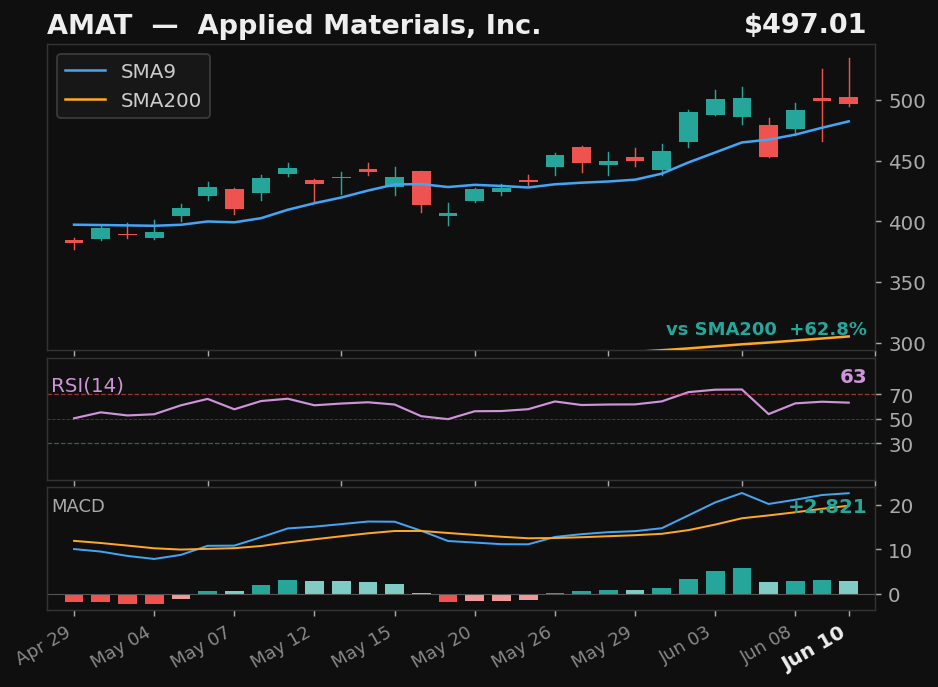Image resolution: width=938 pixels, height=687 pixels.
Task: Click the orange SMA200 legend line swatch
Action: tap(86, 100)
